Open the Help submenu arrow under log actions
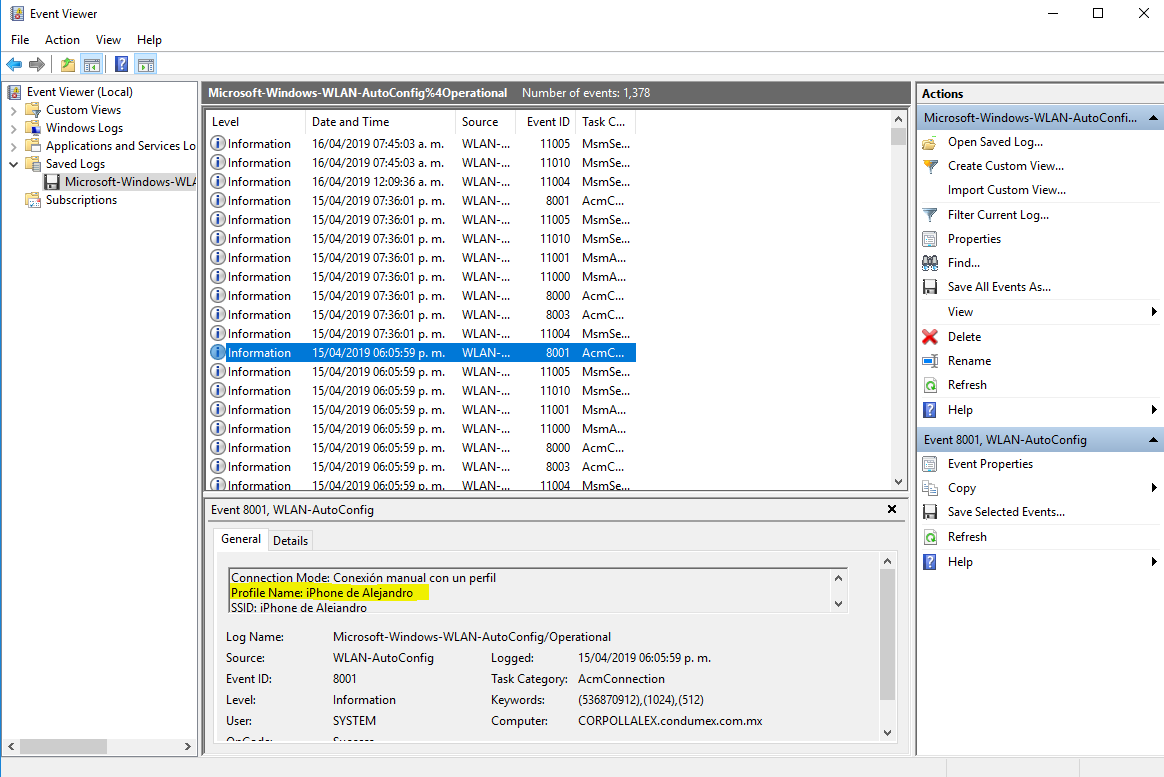This screenshot has height=777, width=1164. [1154, 410]
